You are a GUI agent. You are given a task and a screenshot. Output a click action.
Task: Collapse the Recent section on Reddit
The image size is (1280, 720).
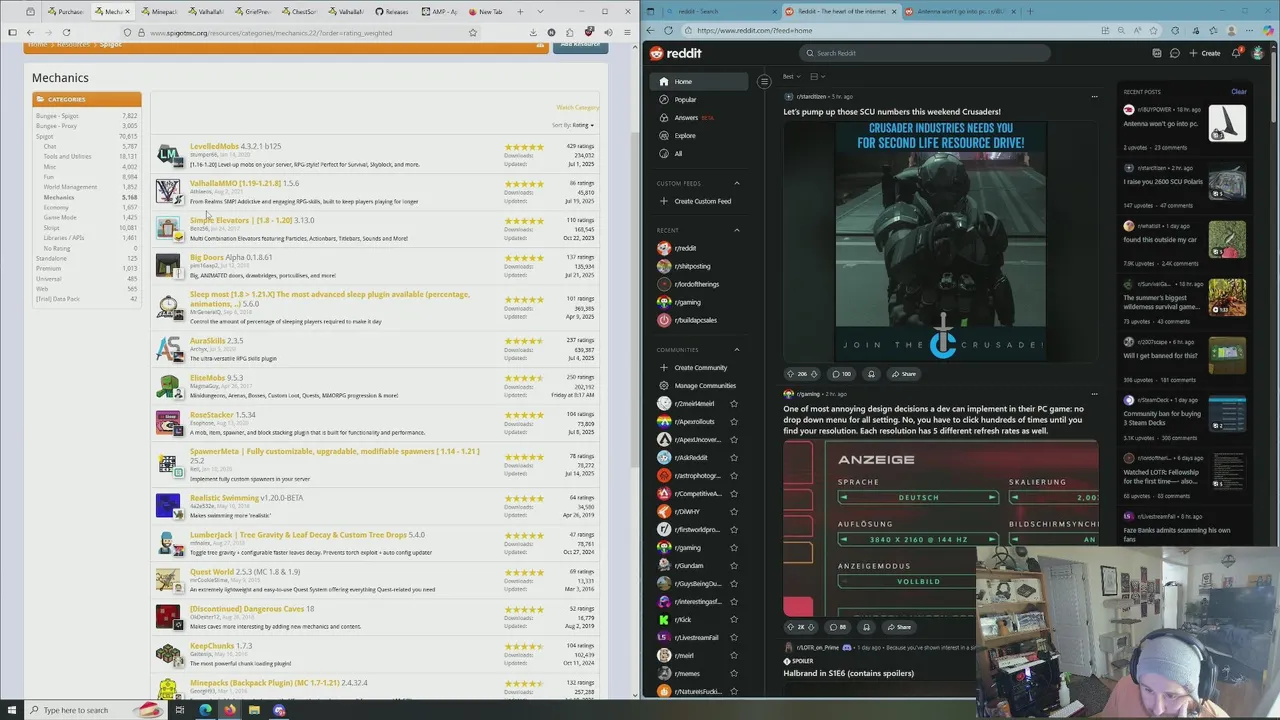pyautogui.click(x=737, y=230)
